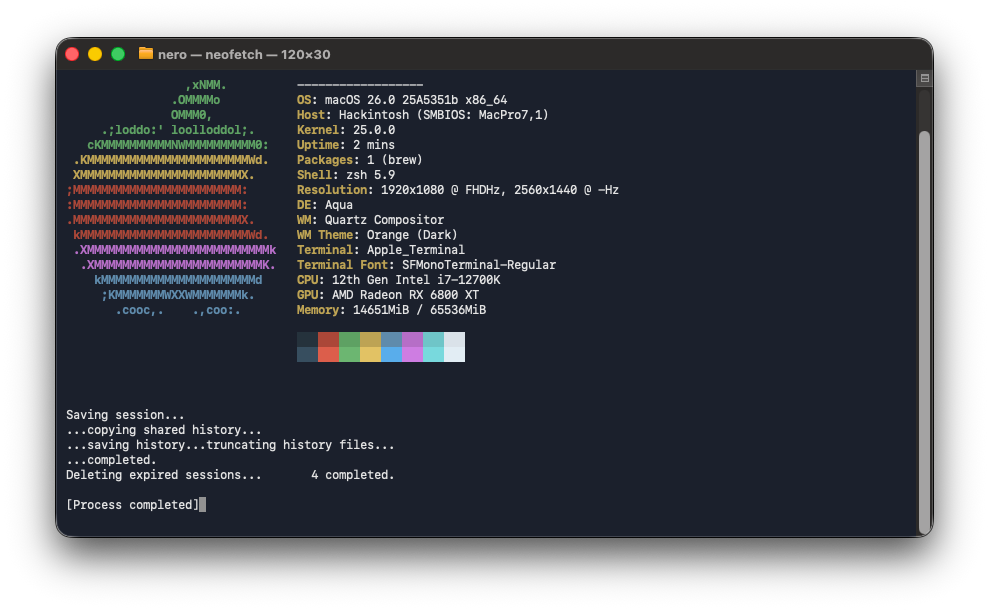Click the '...completed.' line

click(111, 460)
